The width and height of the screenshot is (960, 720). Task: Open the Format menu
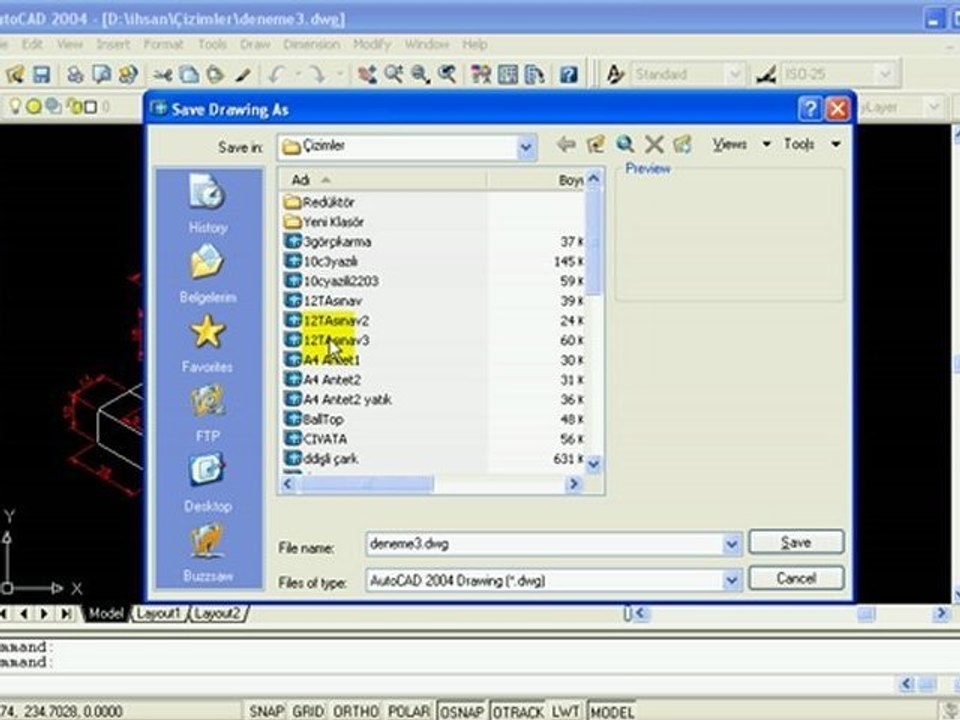[x=163, y=44]
